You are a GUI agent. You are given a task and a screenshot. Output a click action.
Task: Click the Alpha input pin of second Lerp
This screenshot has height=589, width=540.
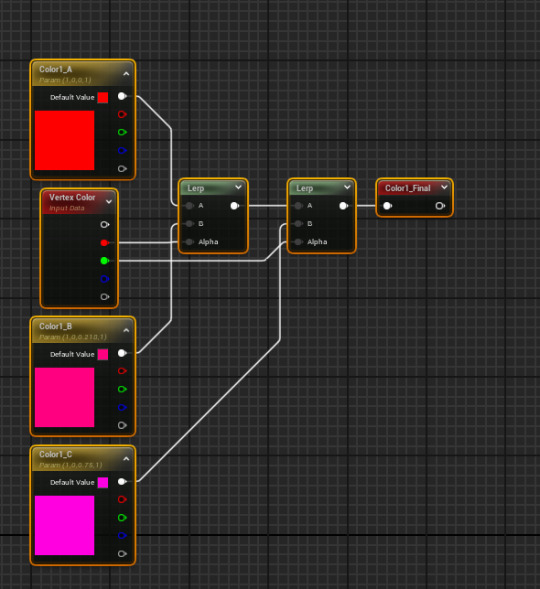click(298, 242)
